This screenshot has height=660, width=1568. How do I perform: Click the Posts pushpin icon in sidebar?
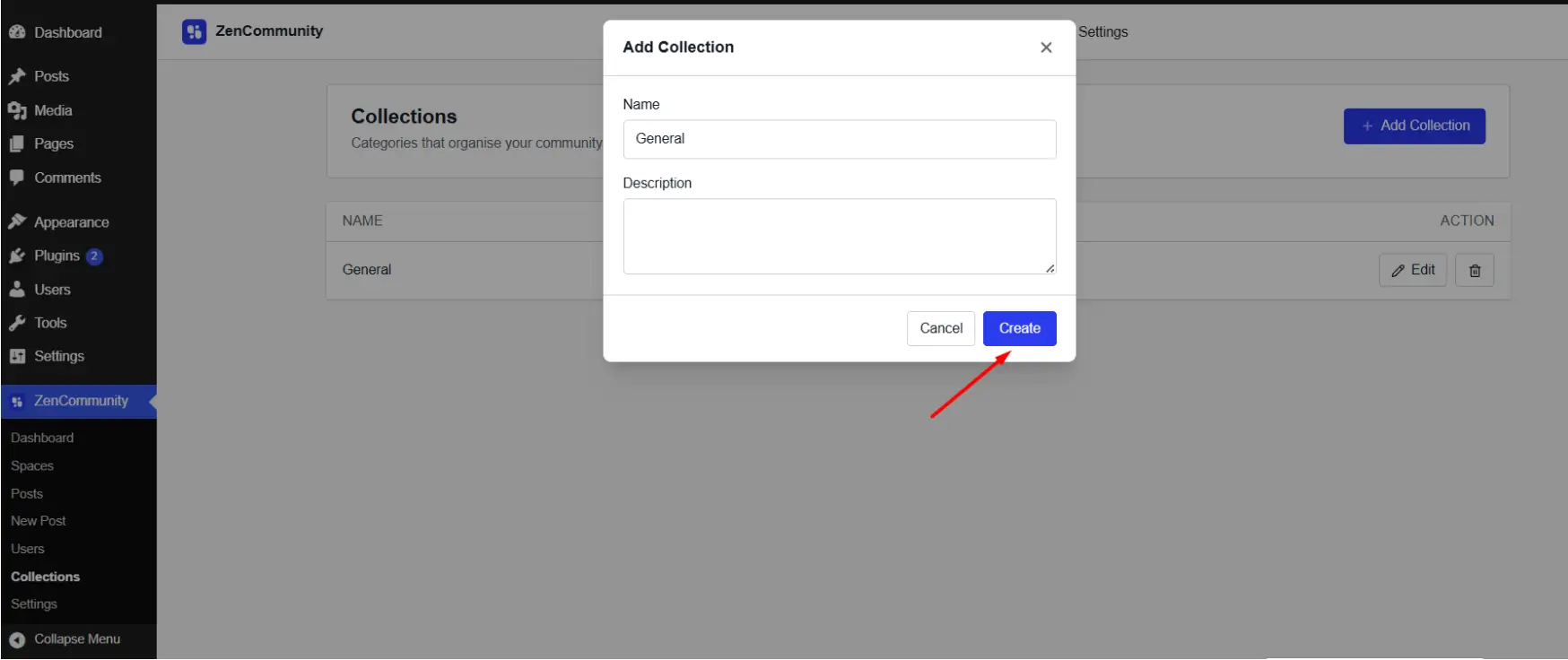click(17, 76)
